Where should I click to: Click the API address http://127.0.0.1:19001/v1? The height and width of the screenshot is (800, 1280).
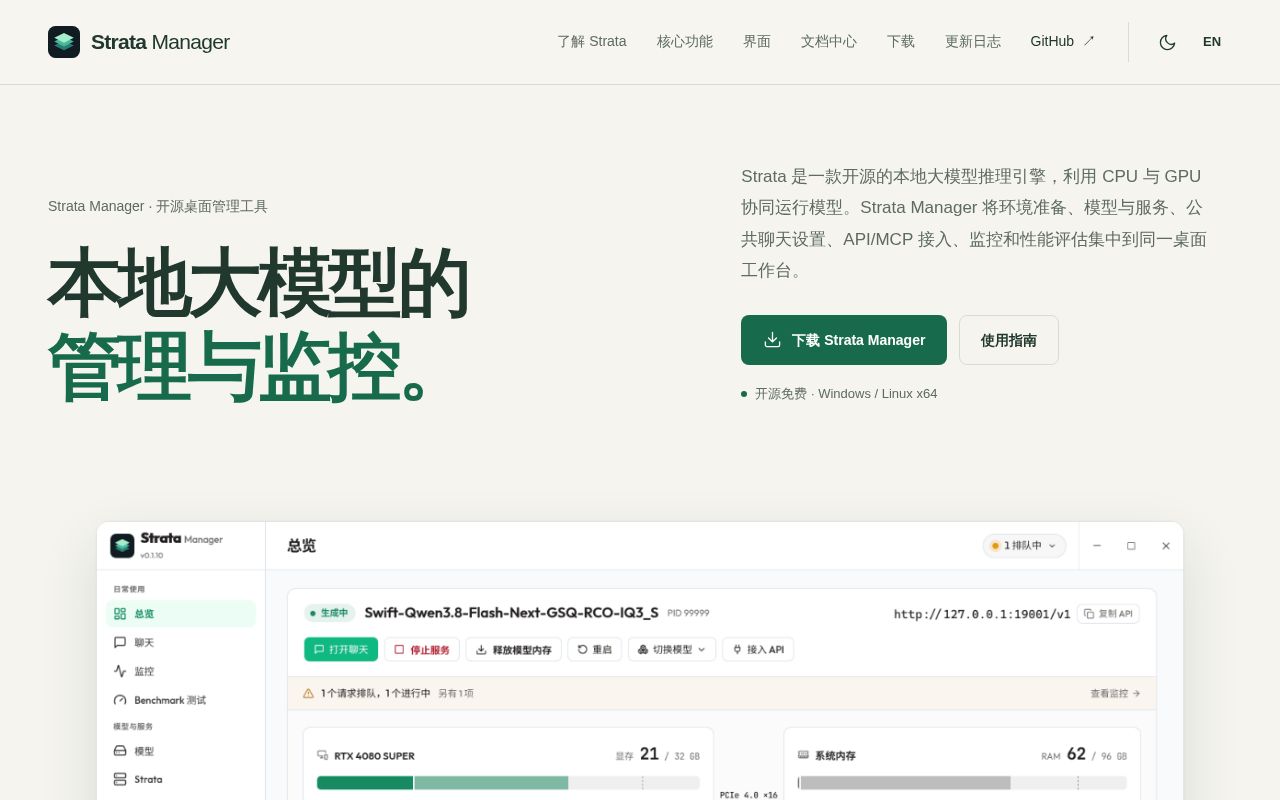pyautogui.click(x=982, y=614)
